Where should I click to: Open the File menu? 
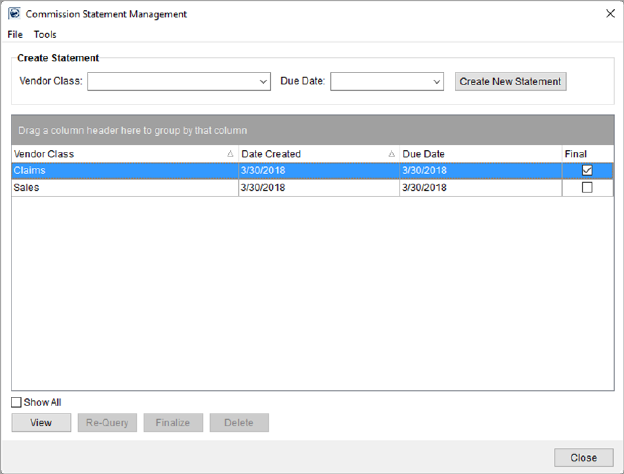pos(15,34)
